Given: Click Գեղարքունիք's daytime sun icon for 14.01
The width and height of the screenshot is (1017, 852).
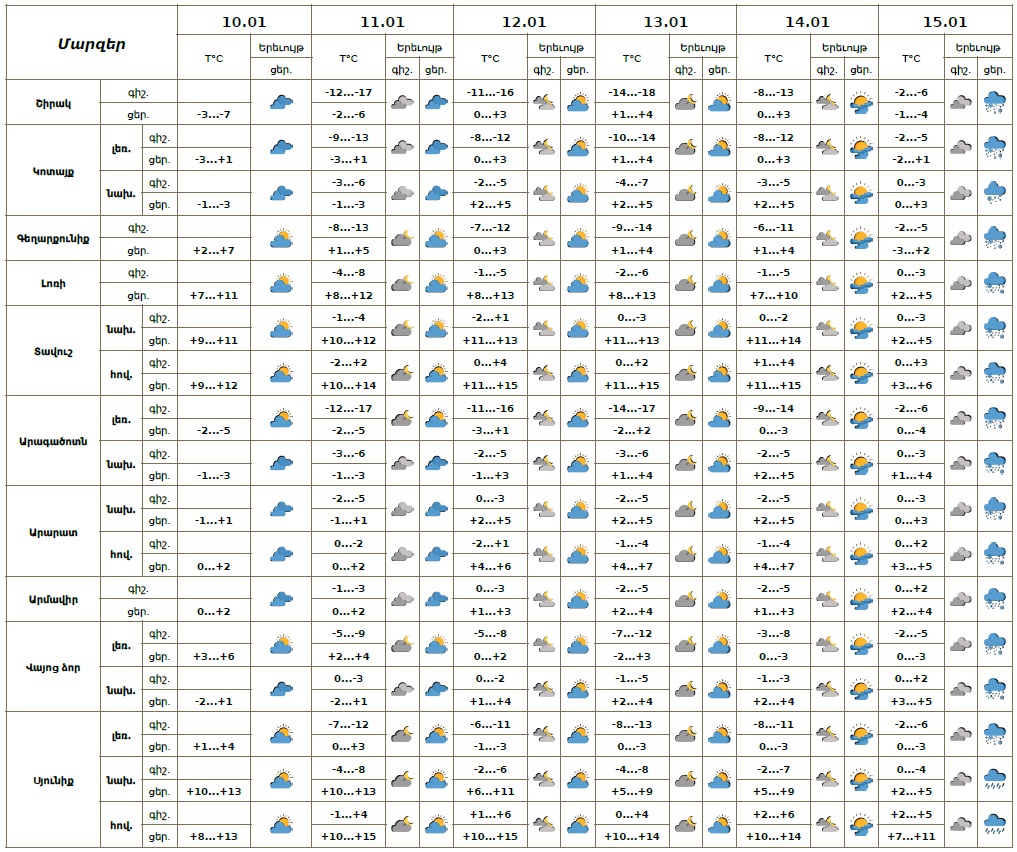Looking at the screenshot, I should (860, 238).
